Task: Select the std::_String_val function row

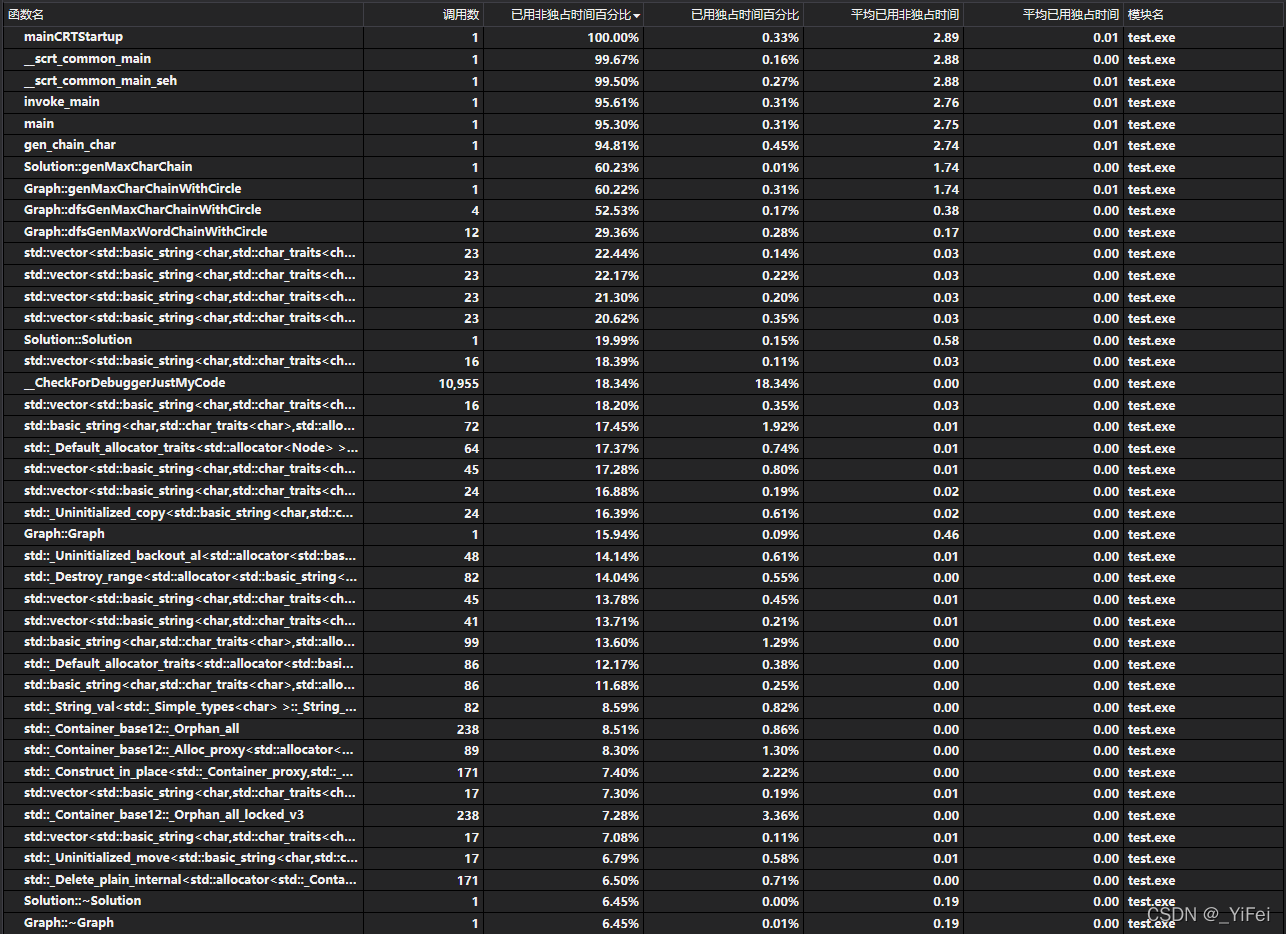Action: pos(643,707)
